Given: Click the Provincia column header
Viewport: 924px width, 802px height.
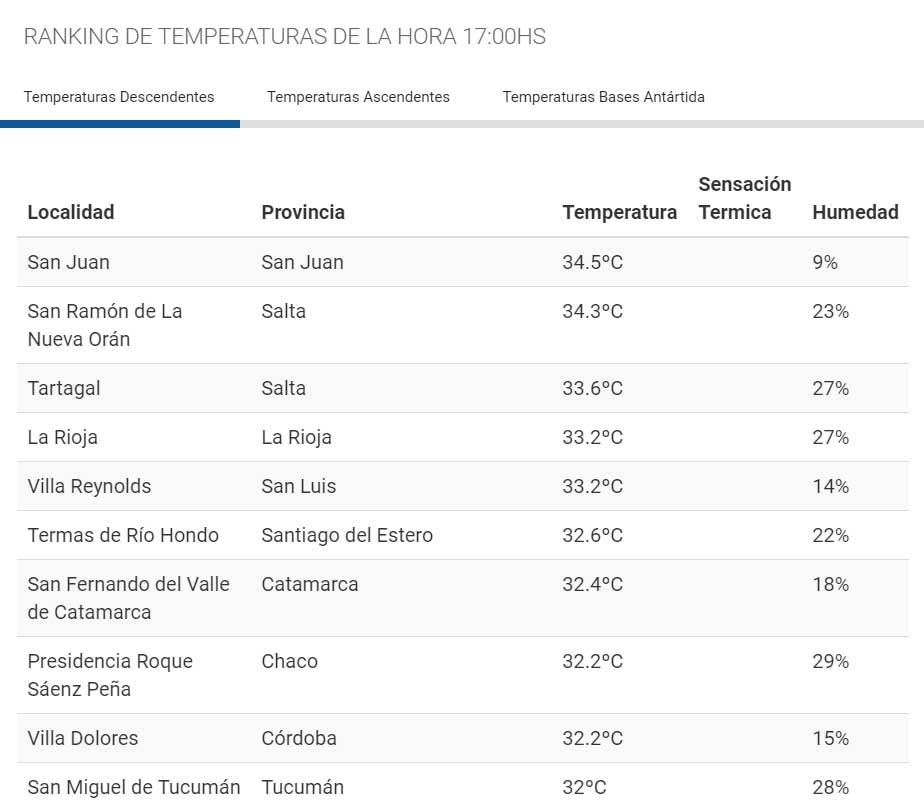Looking at the screenshot, I should [x=303, y=212].
